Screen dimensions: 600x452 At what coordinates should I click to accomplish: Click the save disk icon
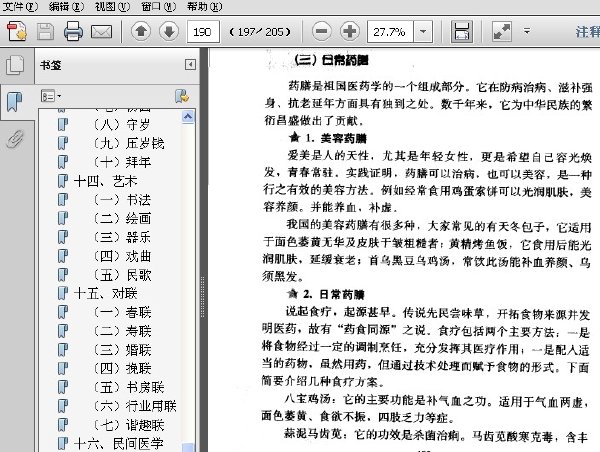tap(45, 31)
